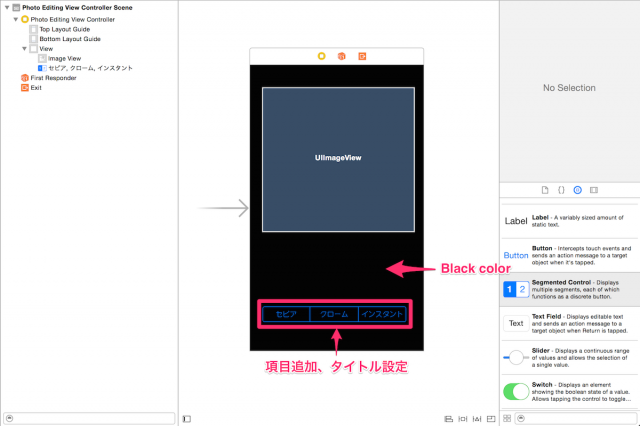Click the Bottom Layout Guide icon
The height and width of the screenshot is (426, 640).
point(33,39)
